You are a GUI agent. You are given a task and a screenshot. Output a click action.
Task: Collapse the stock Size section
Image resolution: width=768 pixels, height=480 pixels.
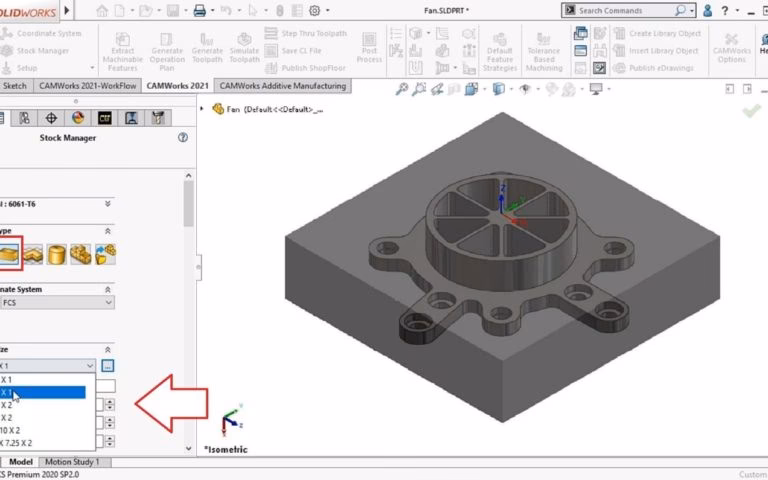click(x=107, y=350)
